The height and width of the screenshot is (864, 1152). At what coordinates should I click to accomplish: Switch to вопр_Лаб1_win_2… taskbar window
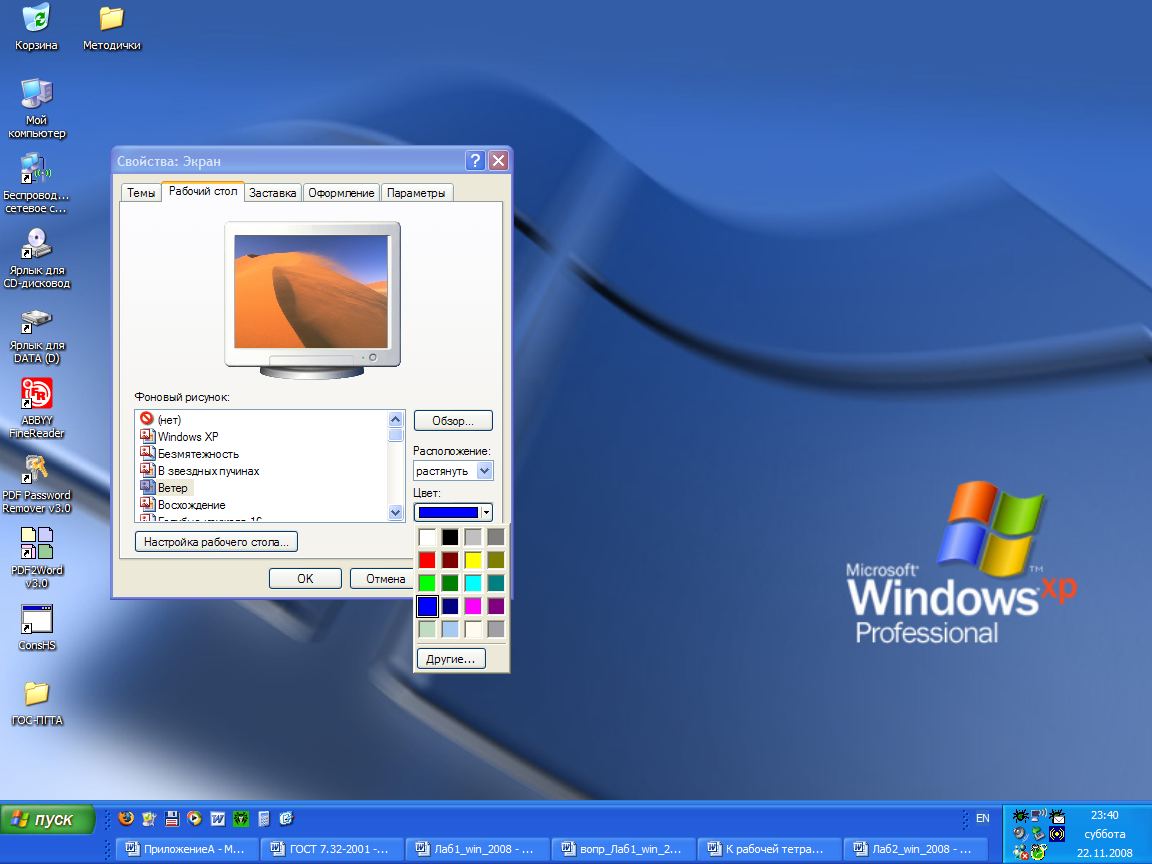pos(622,849)
